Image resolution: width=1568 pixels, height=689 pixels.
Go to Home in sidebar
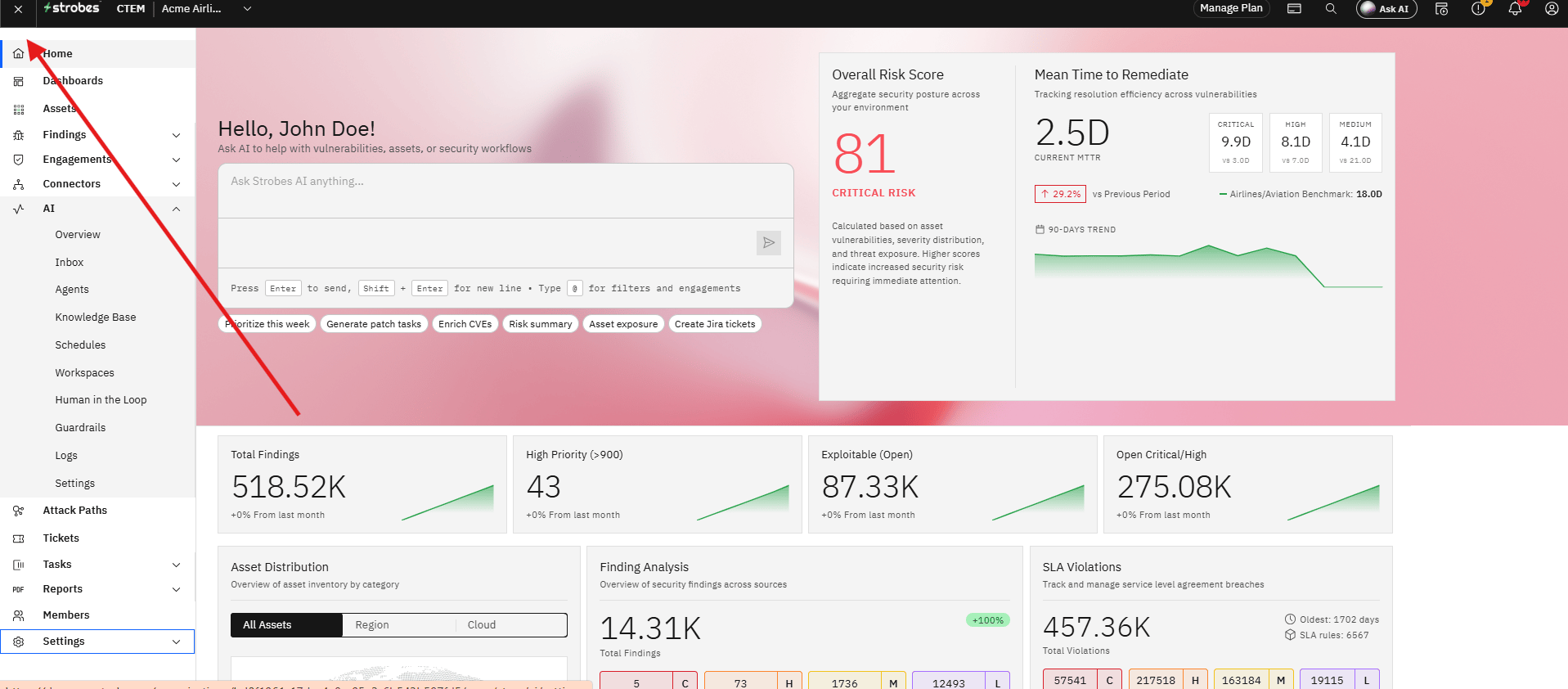point(98,54)
